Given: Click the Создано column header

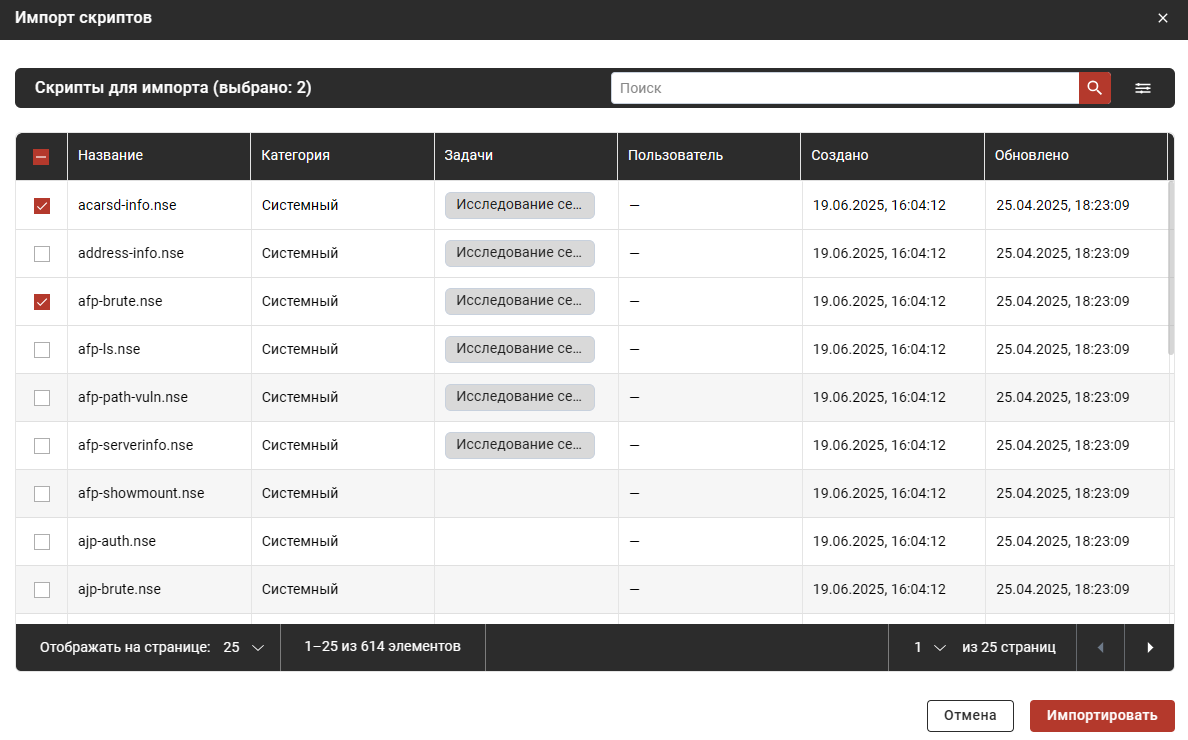Looking at the screenshot, I should tap(839, 155).
